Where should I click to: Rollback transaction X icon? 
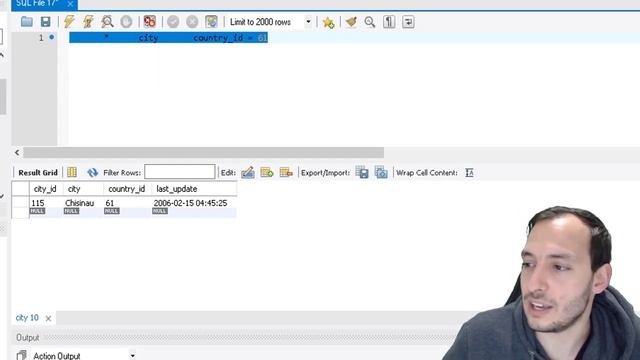[192, 22]
